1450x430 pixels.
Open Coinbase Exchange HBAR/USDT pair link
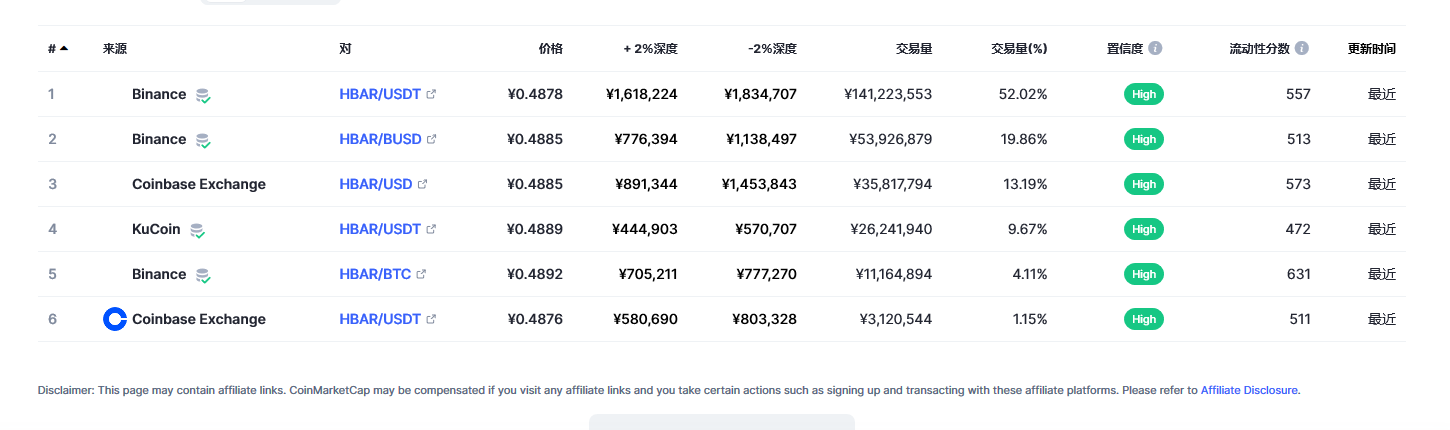click(380, 319)
